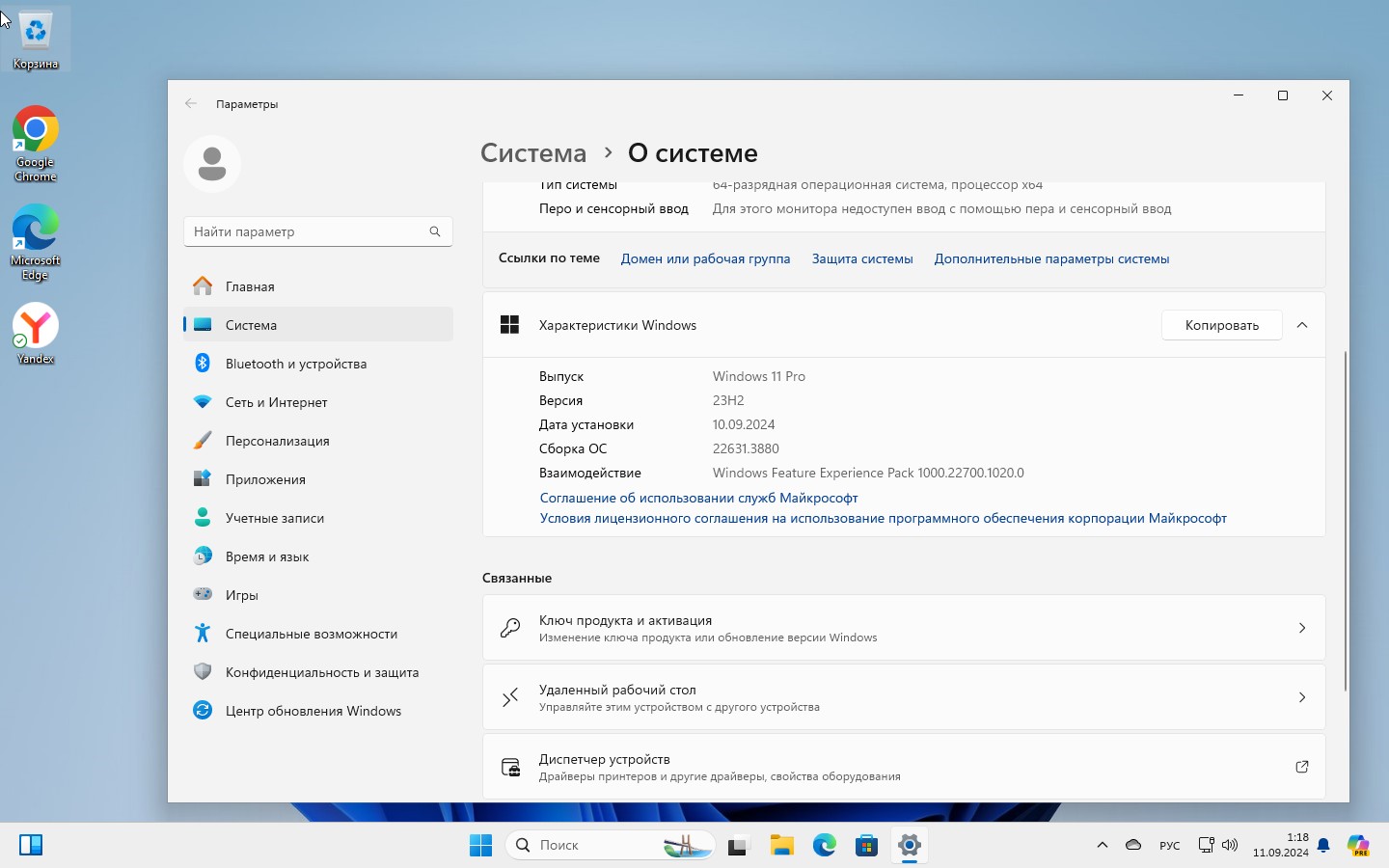Click the user profile avatar icon
The height and width of the screenshot is (868, 1389).
pyautogui.click(x=212, y=164)
